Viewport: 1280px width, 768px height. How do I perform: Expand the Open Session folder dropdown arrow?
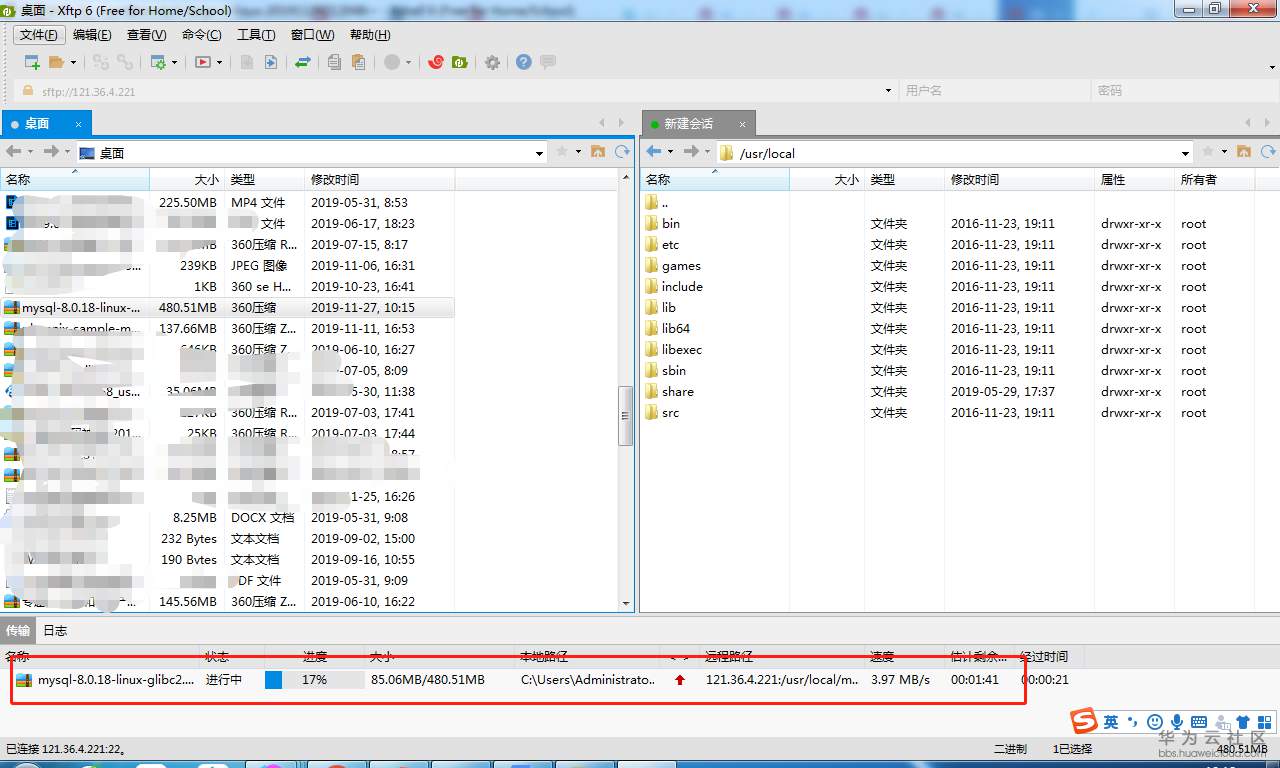(73, 62)
